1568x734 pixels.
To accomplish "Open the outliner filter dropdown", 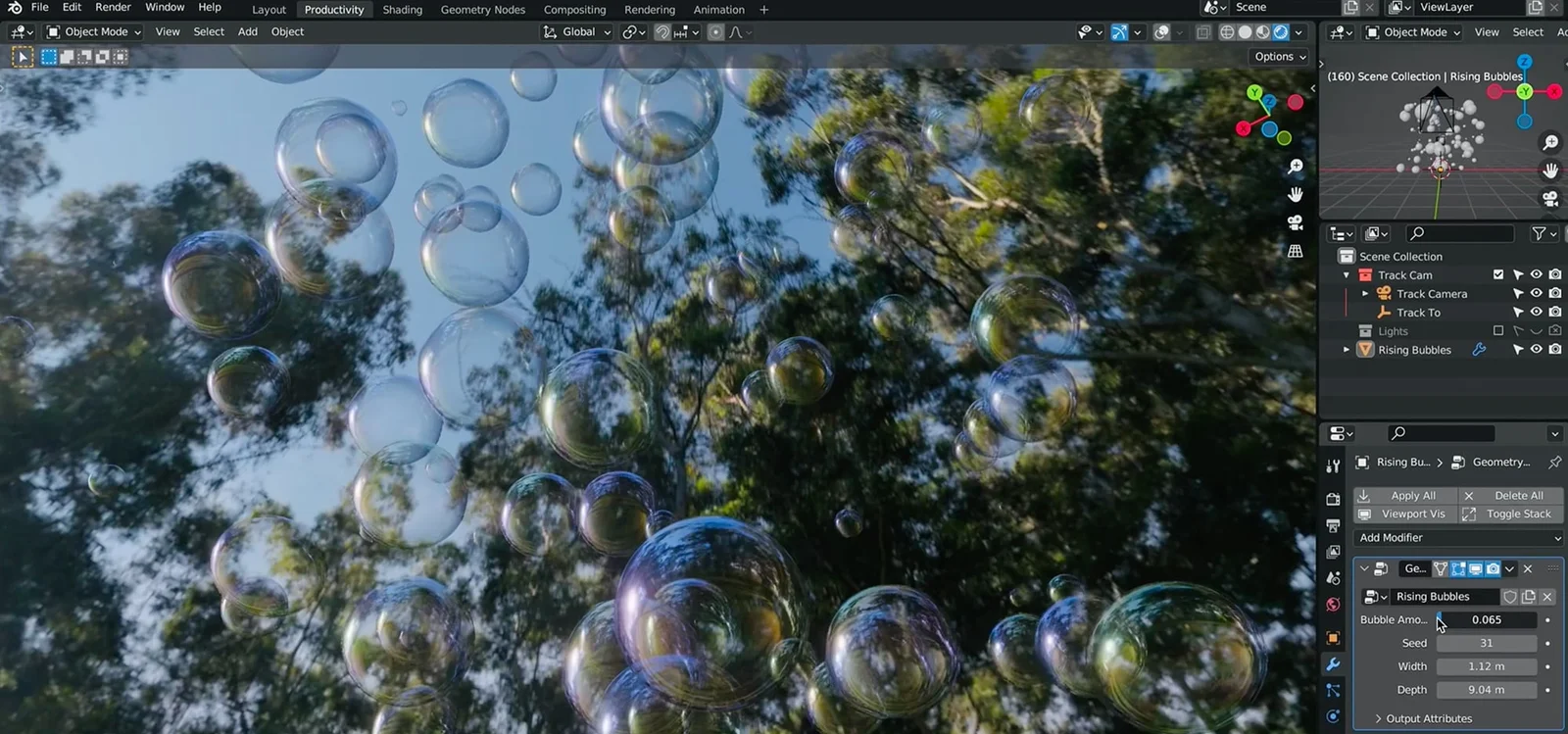I will 1544,233.
